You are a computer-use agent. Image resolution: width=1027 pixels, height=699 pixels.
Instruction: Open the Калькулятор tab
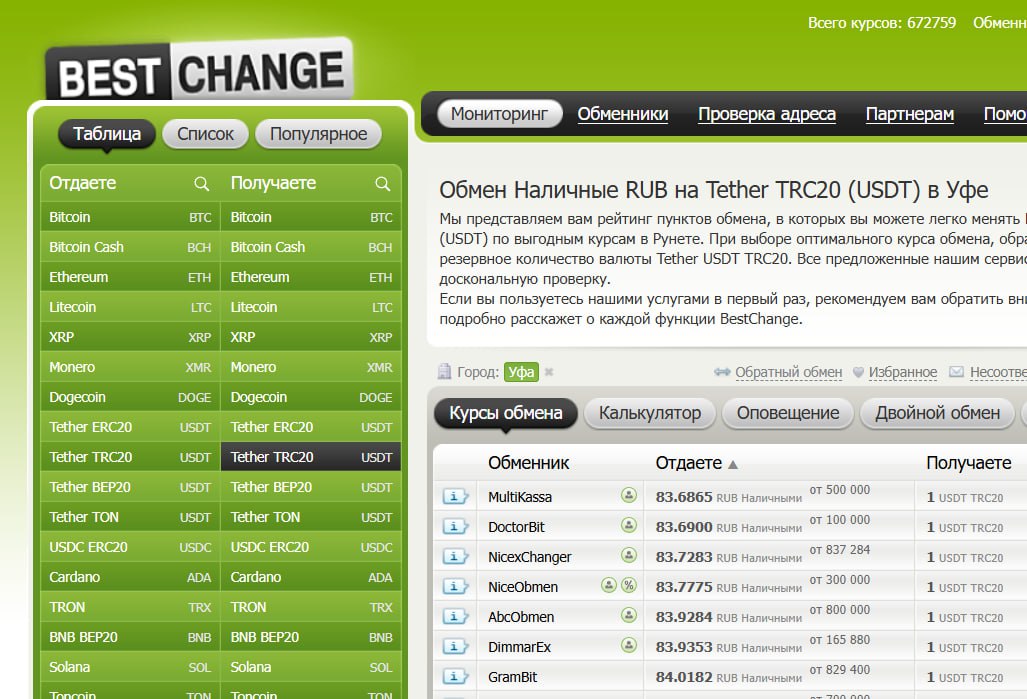click(x=650, y=413)
